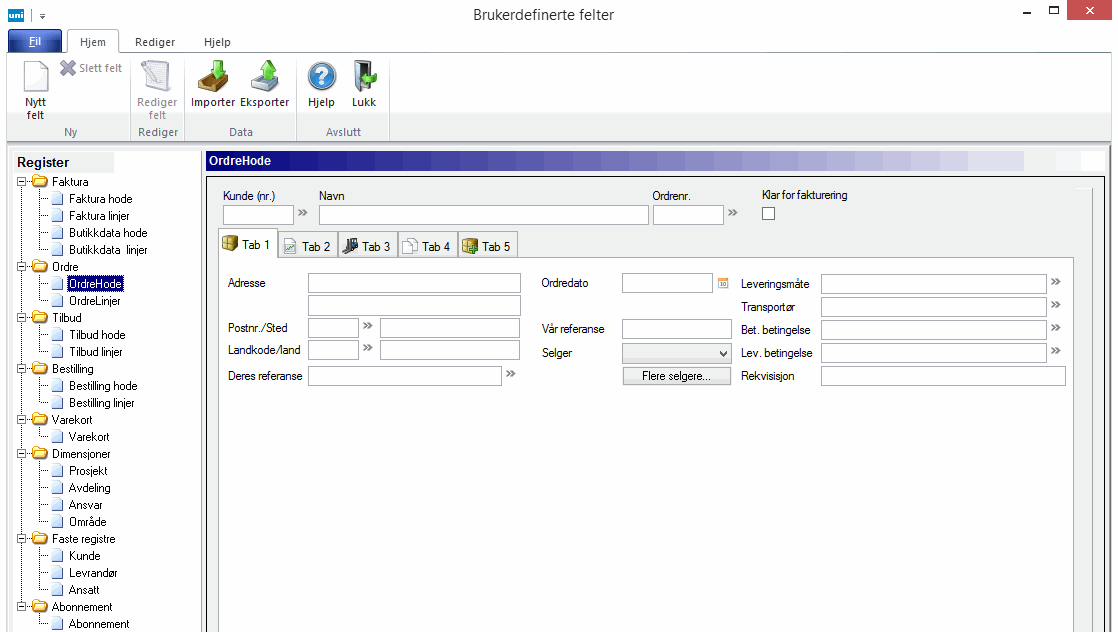This screenshot has height=632, width=1118.
Task: Open the Fil menu
Action: coord(34,42)
